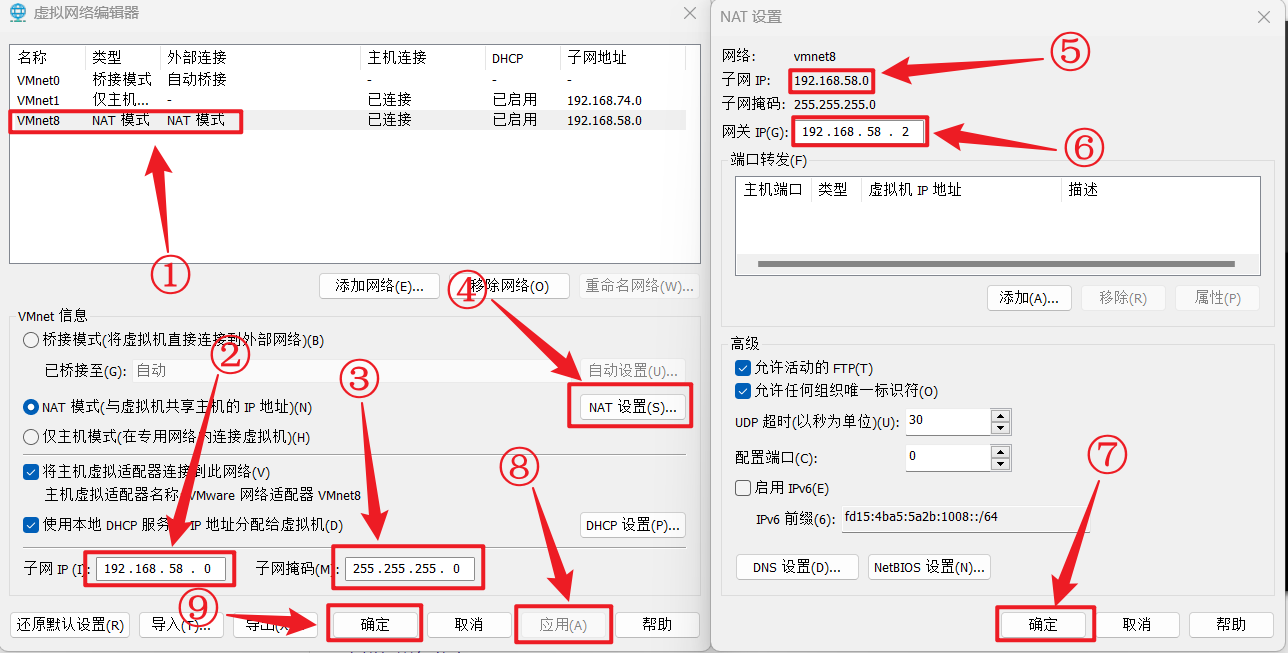Screen dimensions: 1288x653
Task: Open the DHCP 设置 dialog
Action: pyautogui.click(x=633, y=525)
